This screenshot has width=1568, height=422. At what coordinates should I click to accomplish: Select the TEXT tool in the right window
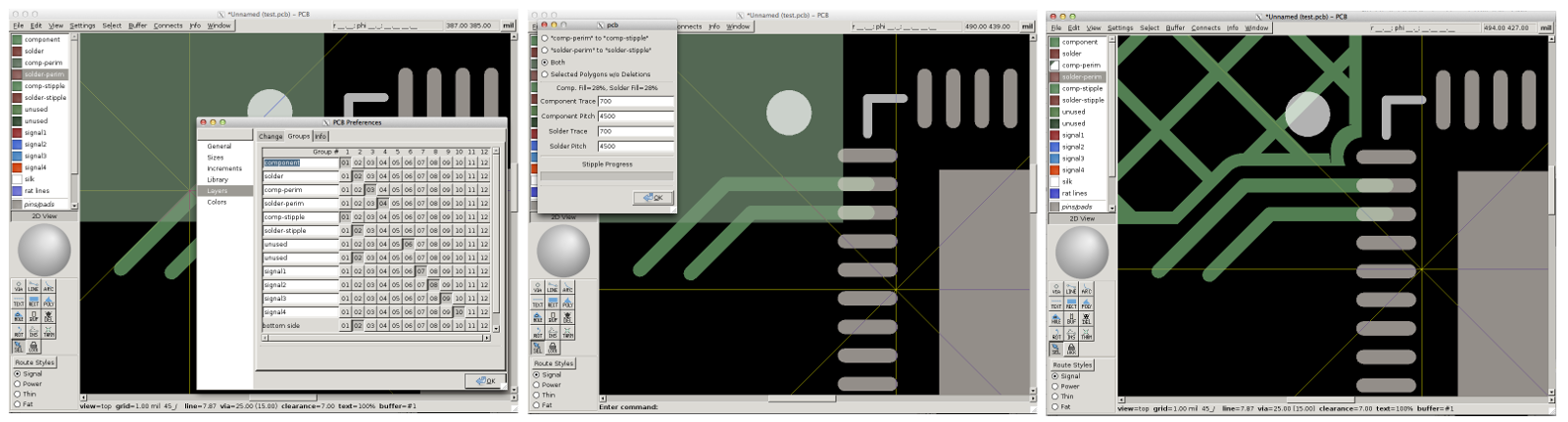[1056, 305]
